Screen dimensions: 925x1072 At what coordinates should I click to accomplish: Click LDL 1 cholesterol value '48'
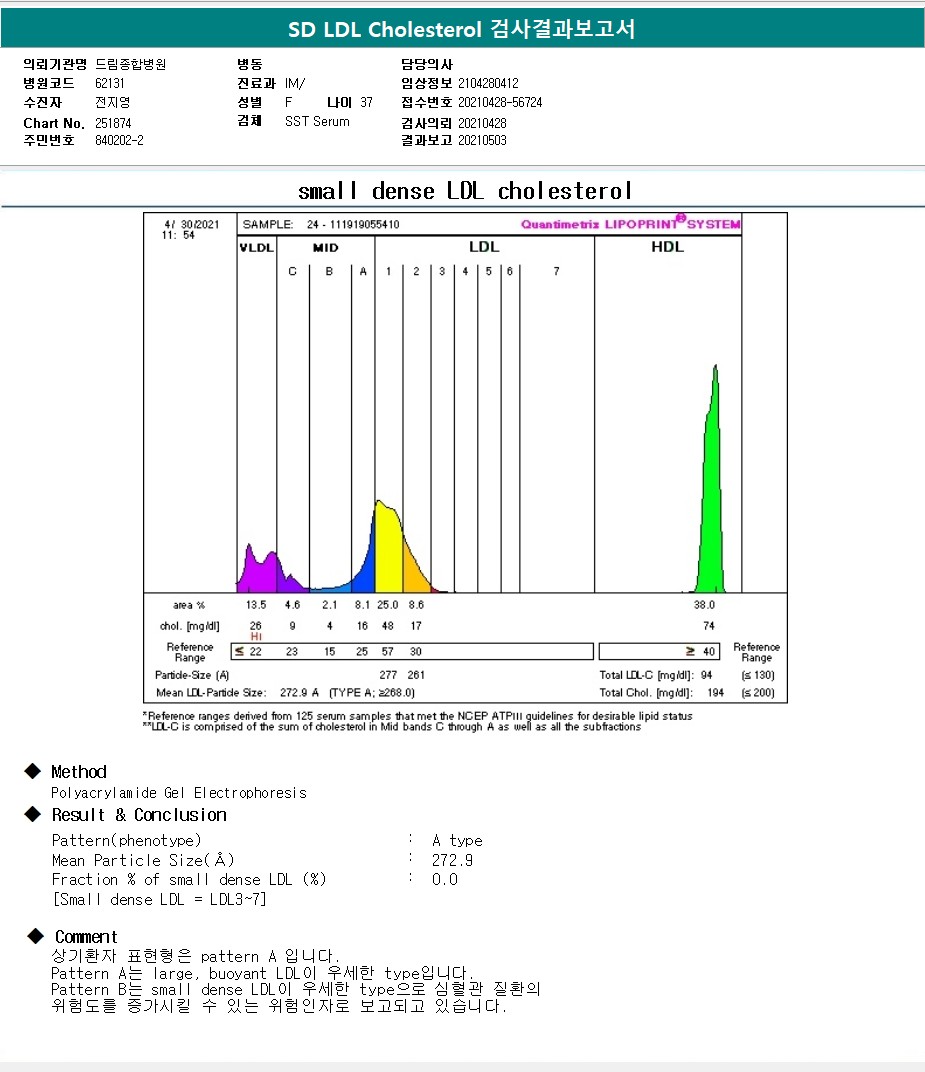coord(388,626)
